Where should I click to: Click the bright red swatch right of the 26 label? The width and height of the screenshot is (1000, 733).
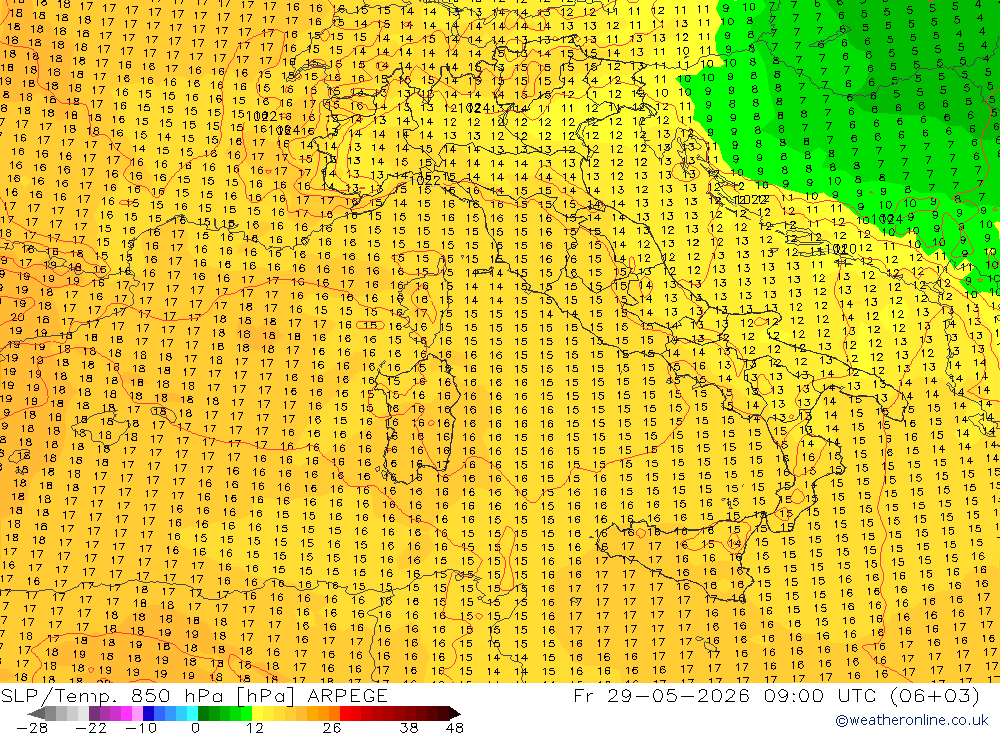pyautogui.click(x=345, y=713)
